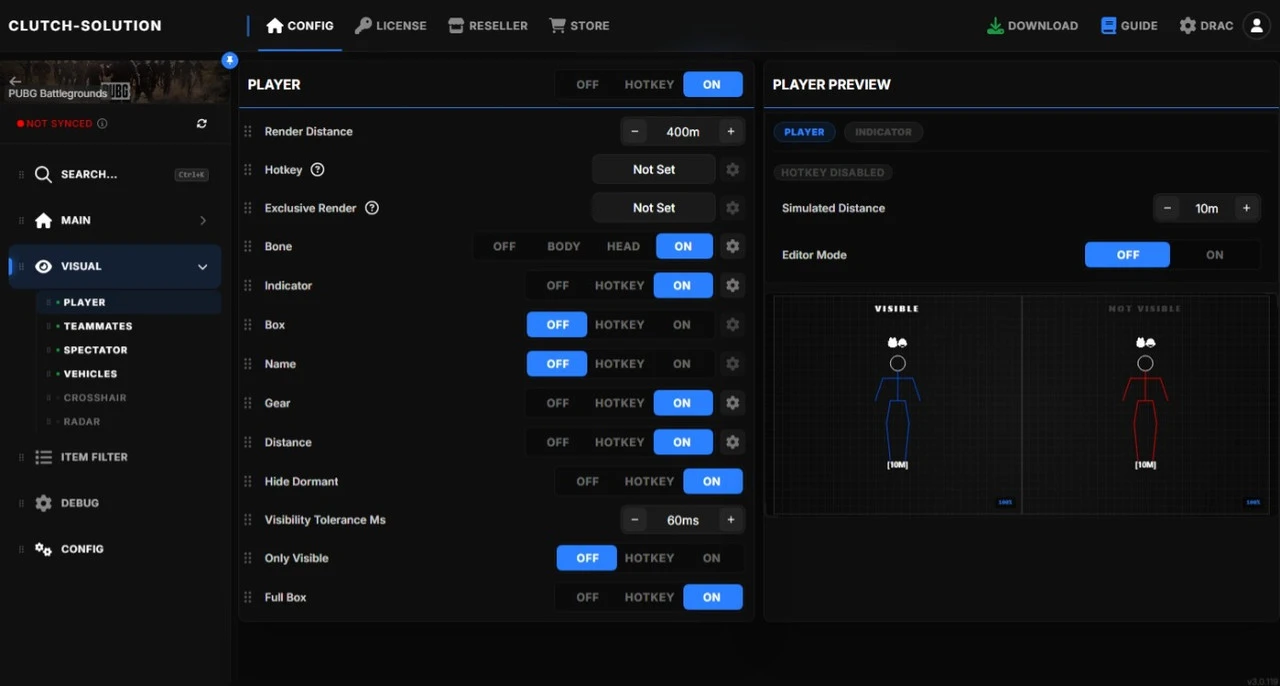Turn Full Box OFF
The image size is (1280, 686).
click(x=587, y=597)
